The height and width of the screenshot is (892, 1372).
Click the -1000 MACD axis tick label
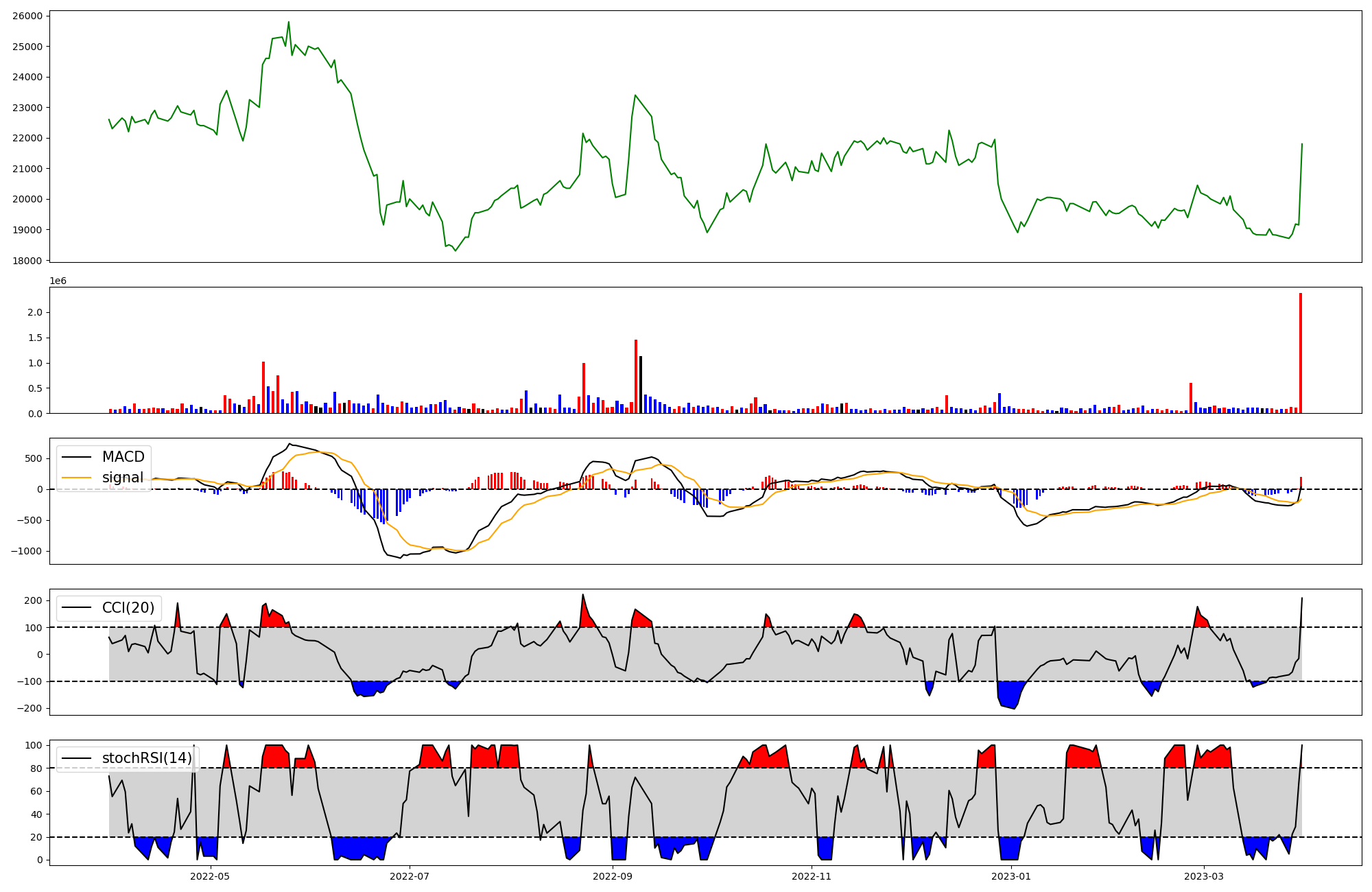click(27, 552)
